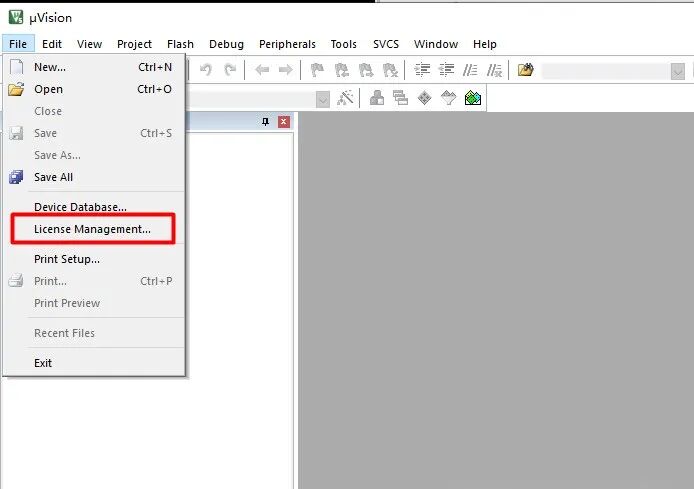Click the Print Preview menu entry
Screen dimensions: 694x489
(x=94, y=303)
